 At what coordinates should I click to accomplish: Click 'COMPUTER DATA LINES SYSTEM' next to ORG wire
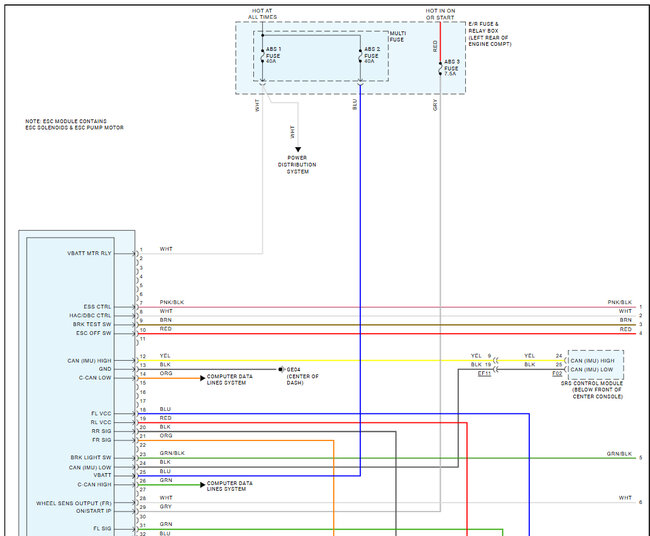coord(230,379)
